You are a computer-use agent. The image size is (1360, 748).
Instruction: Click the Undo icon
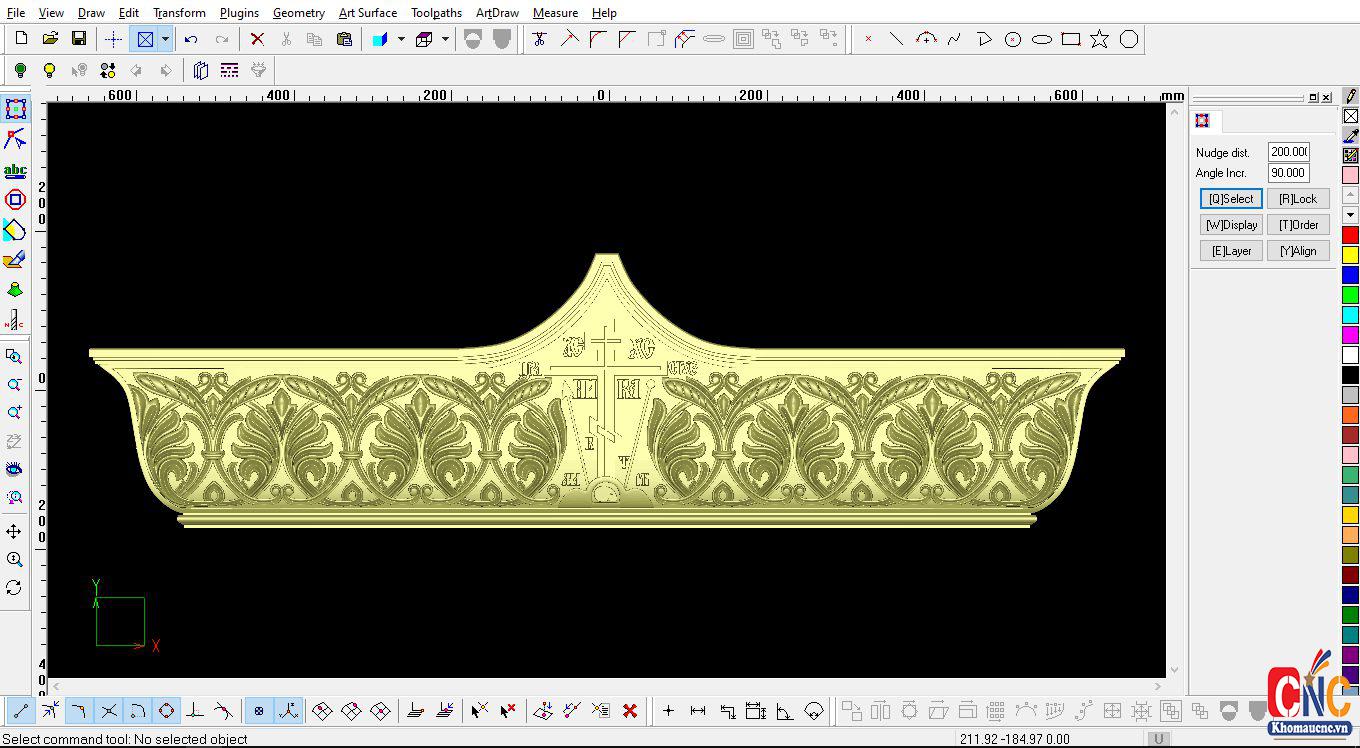click(x=190, y=38)
